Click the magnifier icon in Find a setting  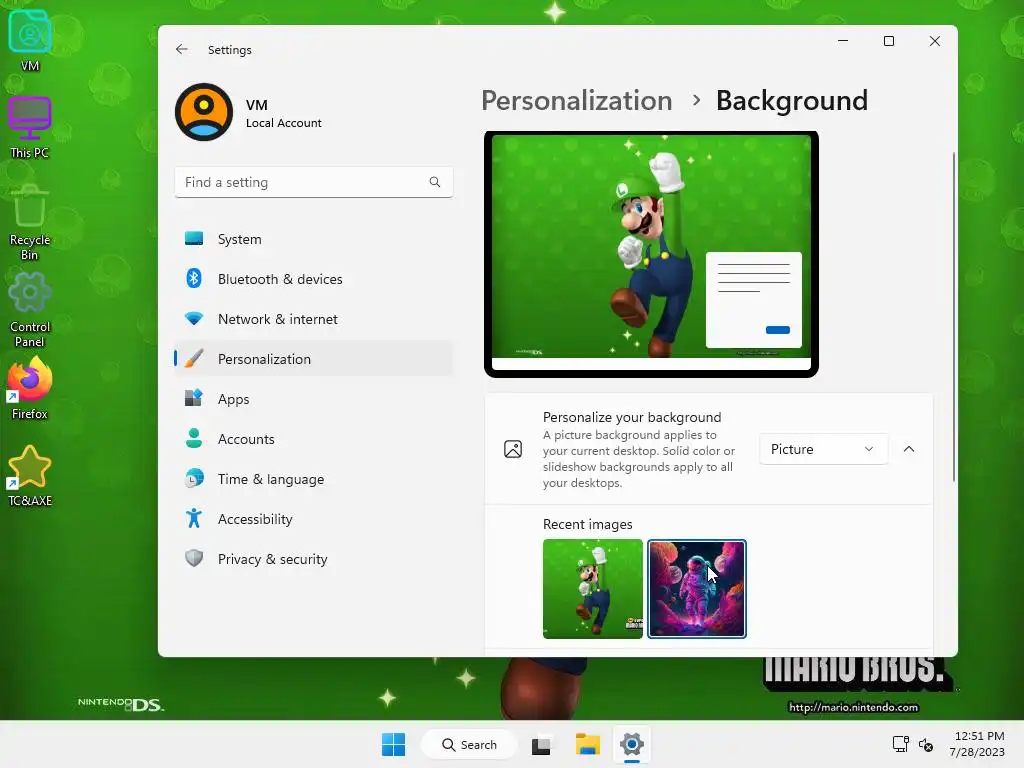(x=435, y=182)
